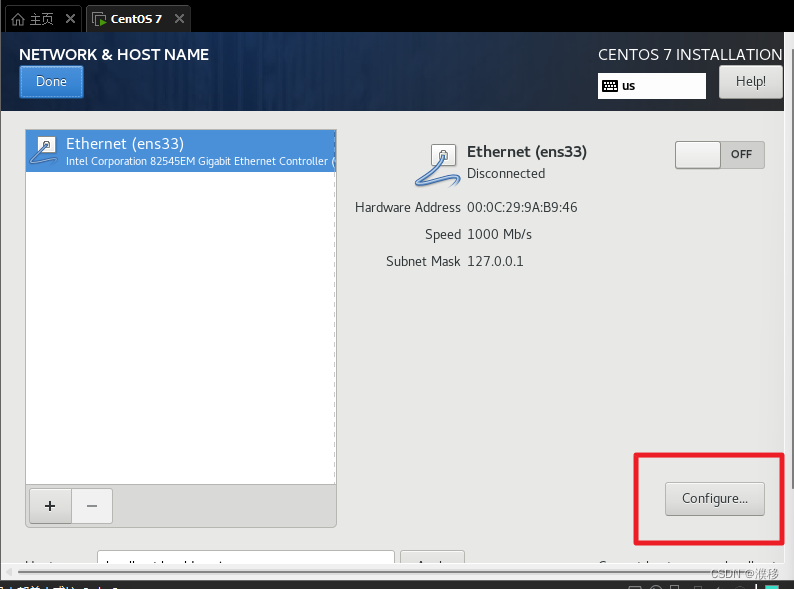Viewport: 794px width, 589px height.
Task: Click the Ethernet cable icon in details panel
Action: [x=438, y=166]
